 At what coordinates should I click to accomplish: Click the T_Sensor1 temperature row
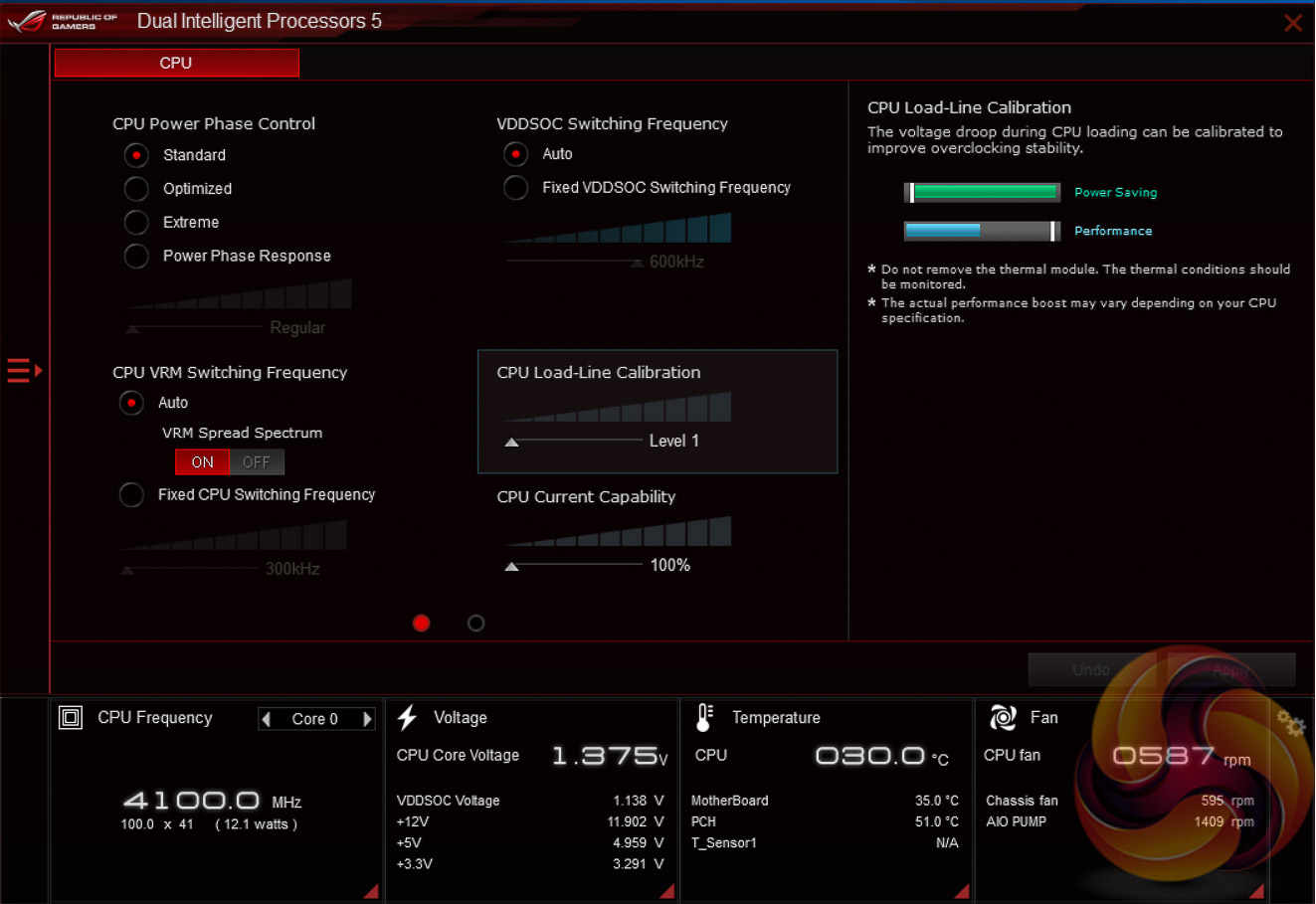[825, 842]
